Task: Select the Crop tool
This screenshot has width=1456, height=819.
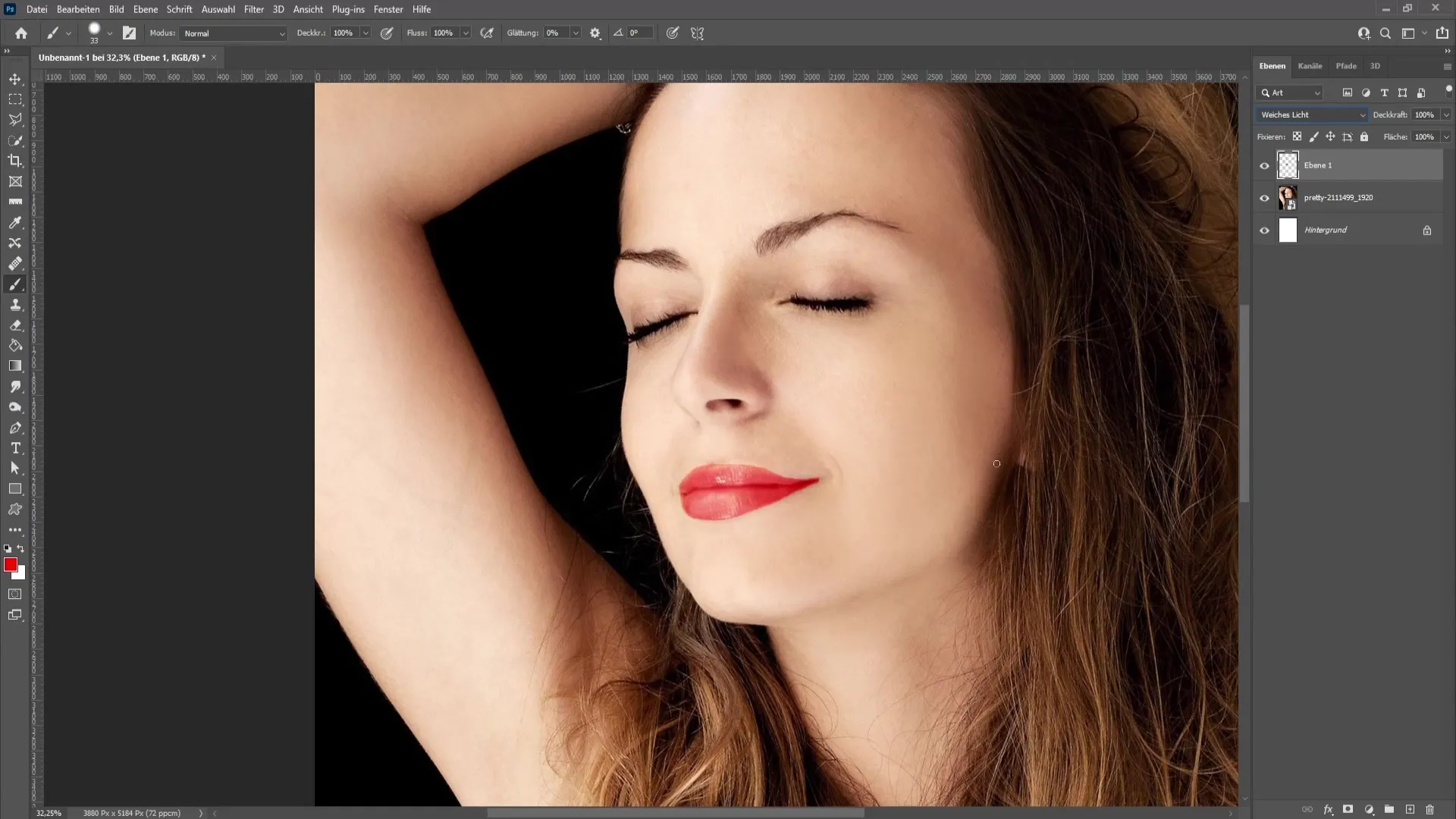Action: [15, 161]
